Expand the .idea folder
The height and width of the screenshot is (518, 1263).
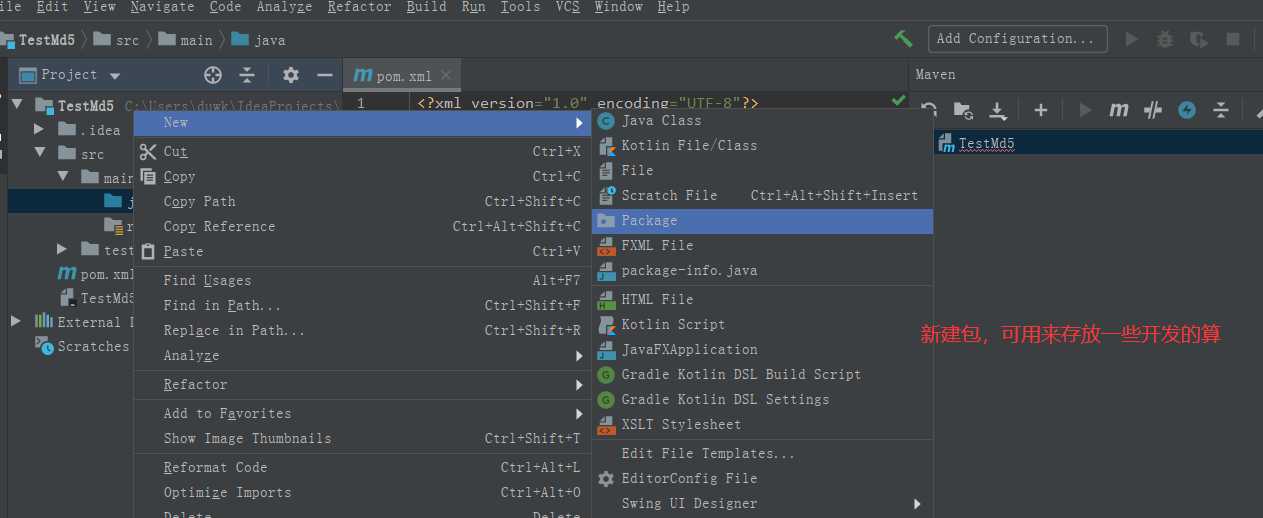(38, 129)
